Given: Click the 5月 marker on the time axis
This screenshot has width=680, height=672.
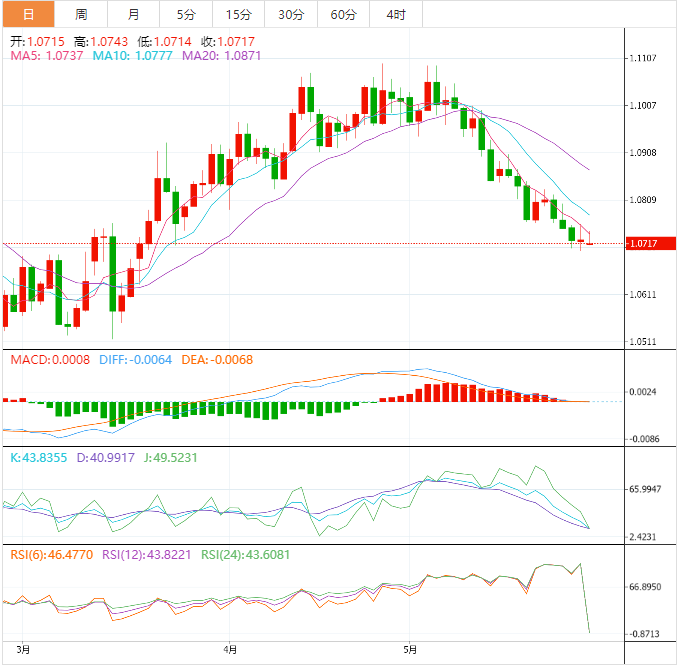Looking at the screenshot, I should point(410,649).
